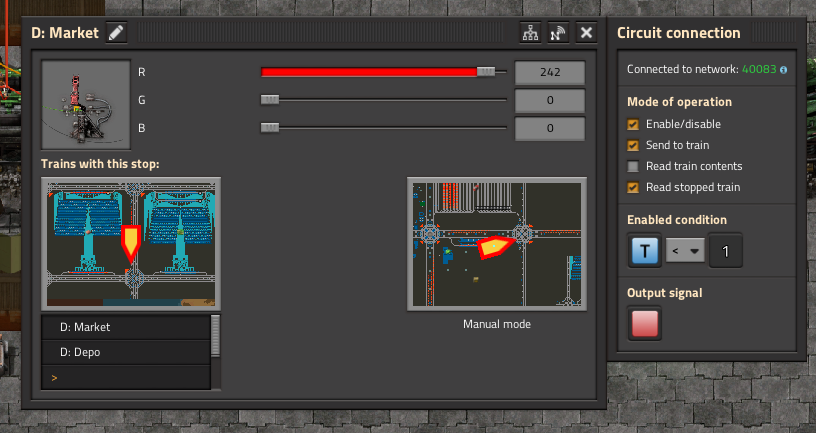The height and width of the screenshot is (433, 816).
Task: Open the T signal selector in Enabled condition
Action: coord(644,251)
